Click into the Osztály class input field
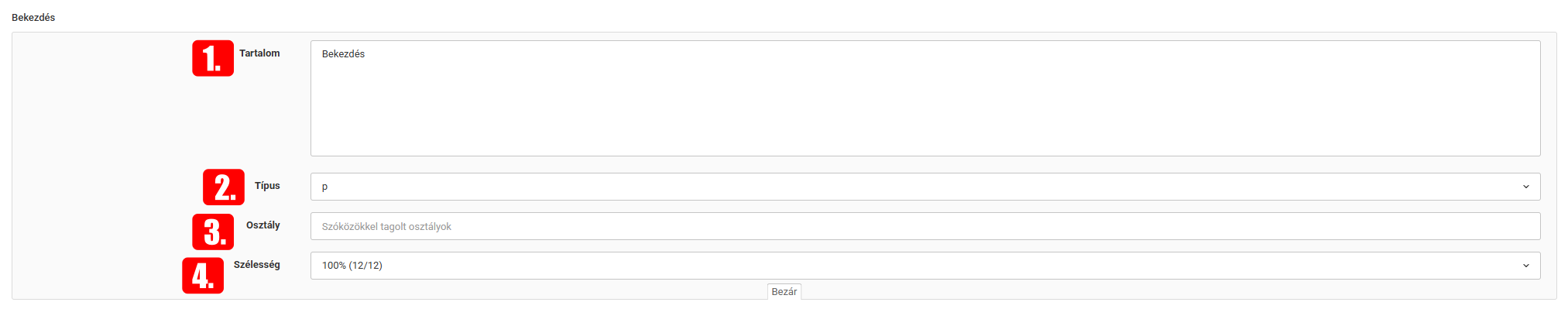The image size is (1568, 309). coord(925,226)
